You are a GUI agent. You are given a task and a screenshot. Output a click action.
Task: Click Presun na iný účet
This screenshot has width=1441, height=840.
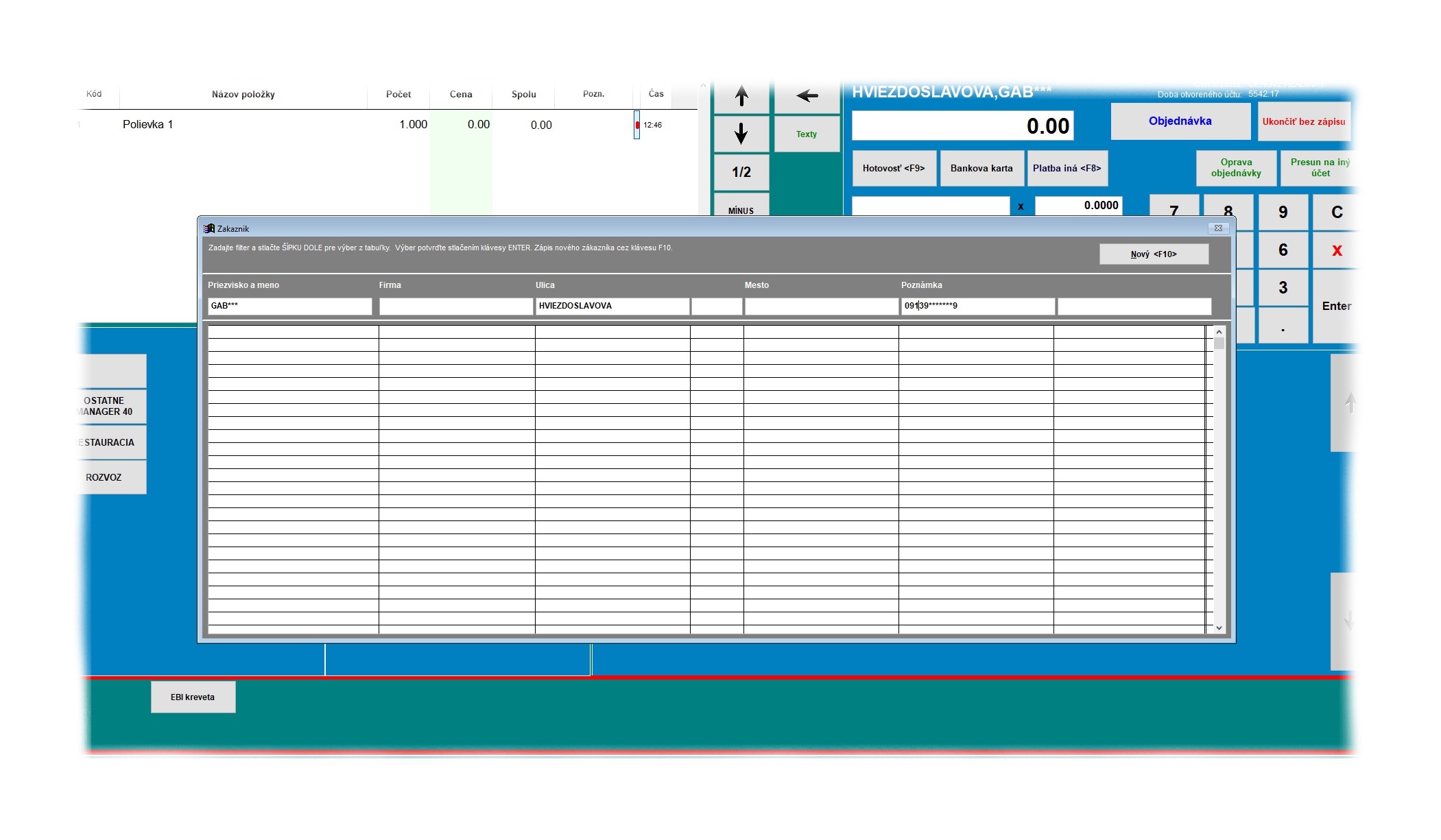click(1320, 168)
